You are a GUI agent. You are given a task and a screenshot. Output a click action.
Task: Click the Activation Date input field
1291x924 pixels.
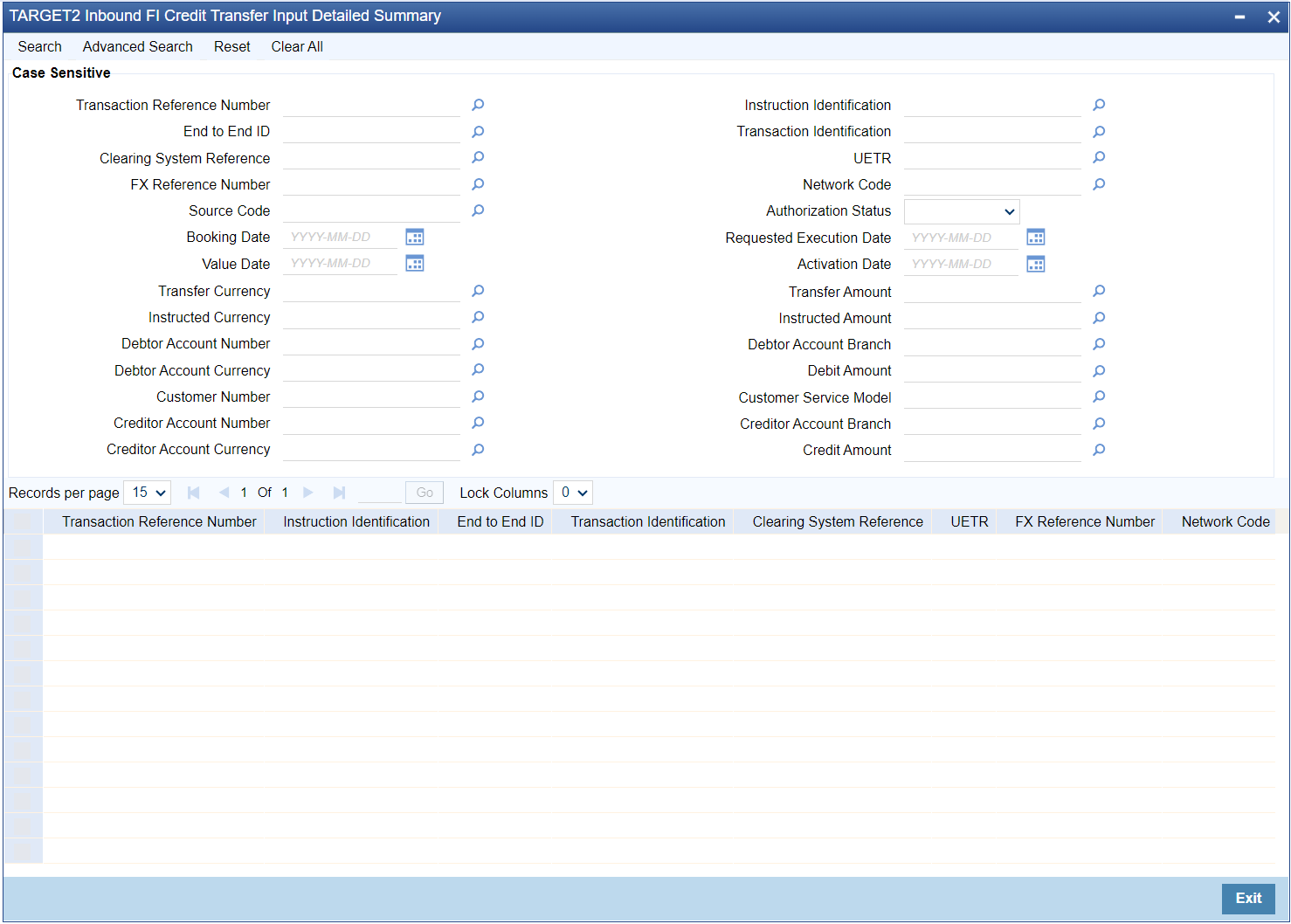click(961, 264)
